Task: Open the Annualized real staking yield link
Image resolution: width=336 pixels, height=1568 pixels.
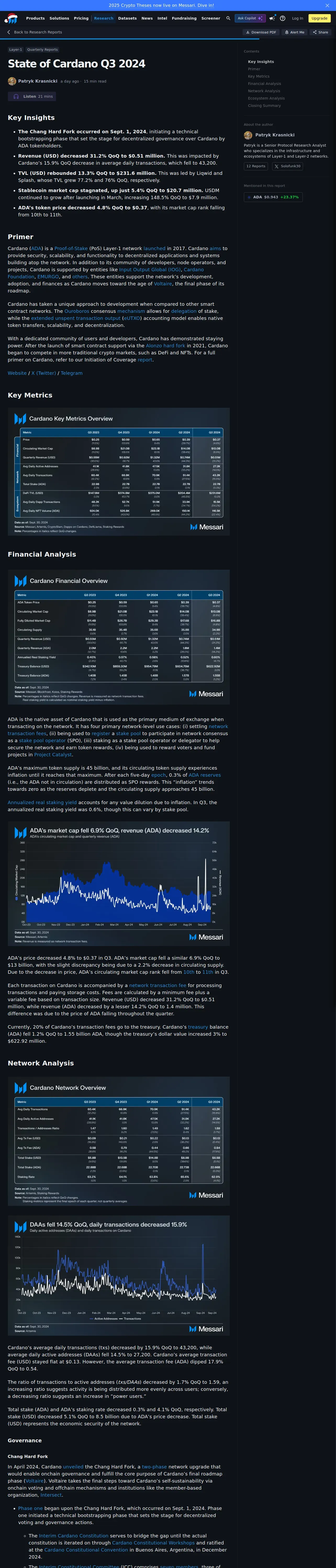Action: 42,802
